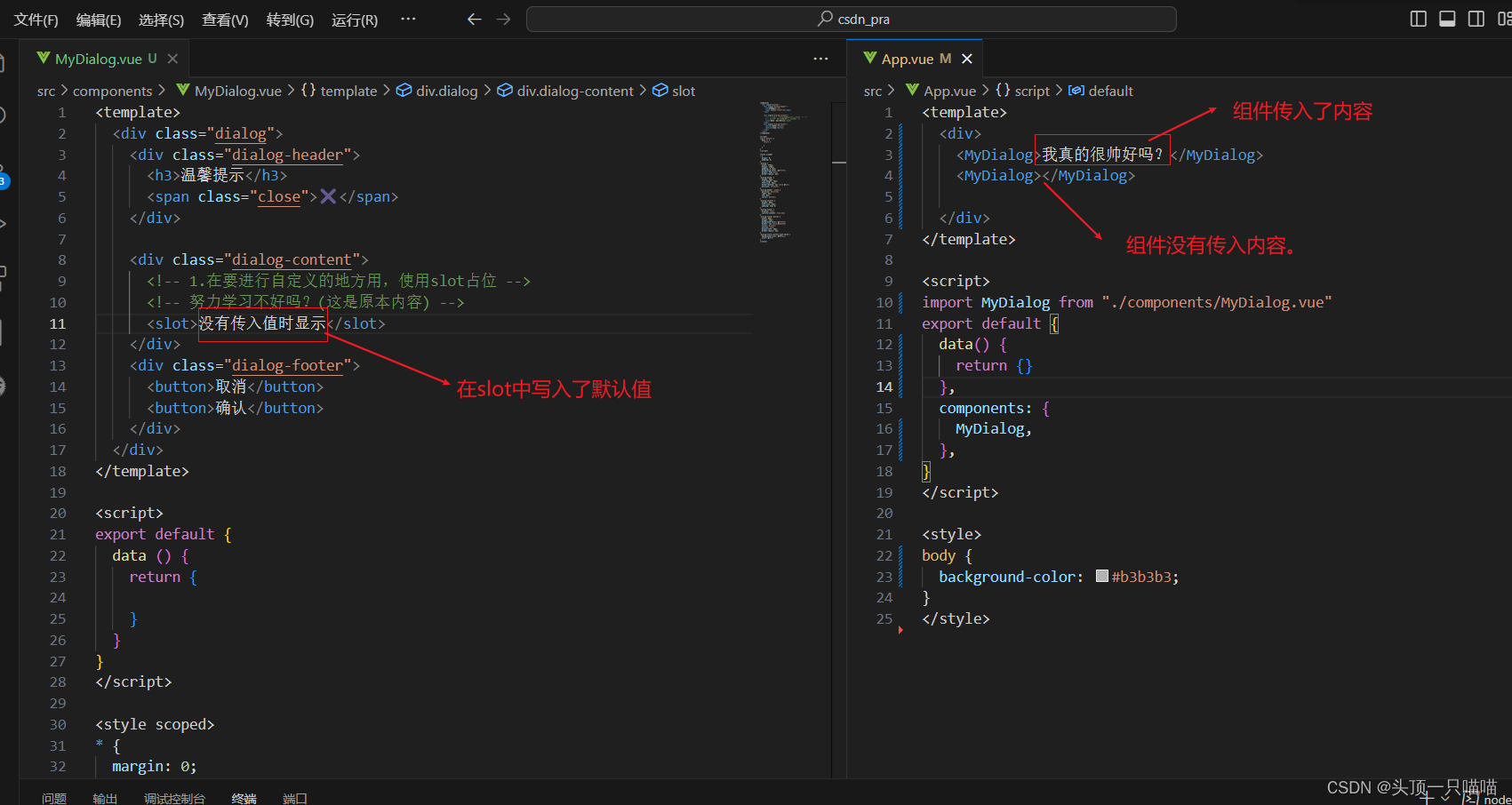
Task: Click line number 14 in App.vue
Action: 884,387
